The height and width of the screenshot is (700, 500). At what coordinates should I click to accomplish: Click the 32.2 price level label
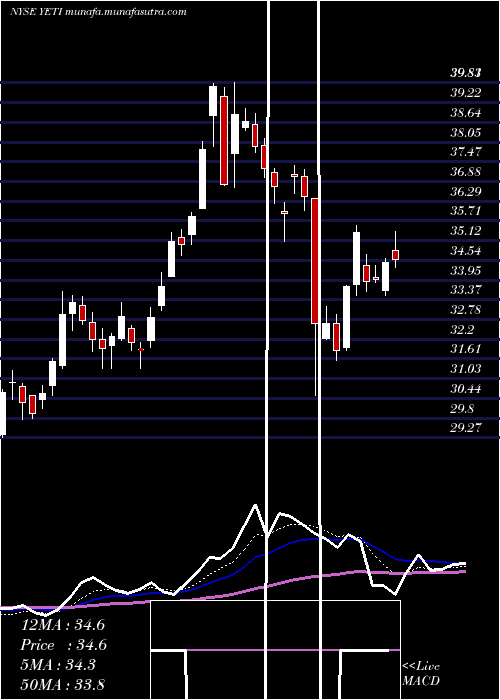coord(462,329)
